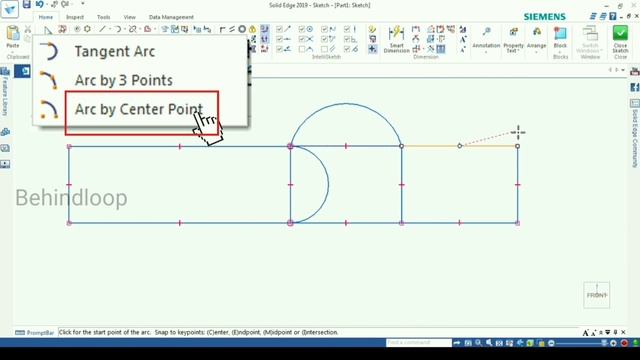Image resolution: width=640 pixels, height=360 pixels.
Task: Apply the Concentric relationship icon
Action: pos(242,29)
